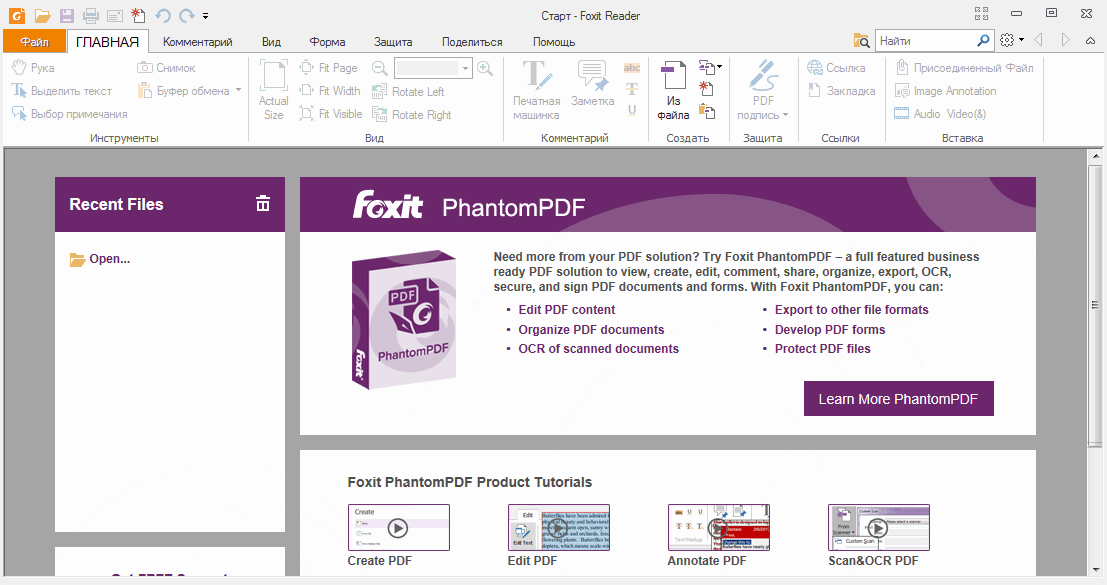Click the Image Annotation tool
The height and width of the screenshot is (585, 1107).
pyautogui.click(x=945, y=91)
